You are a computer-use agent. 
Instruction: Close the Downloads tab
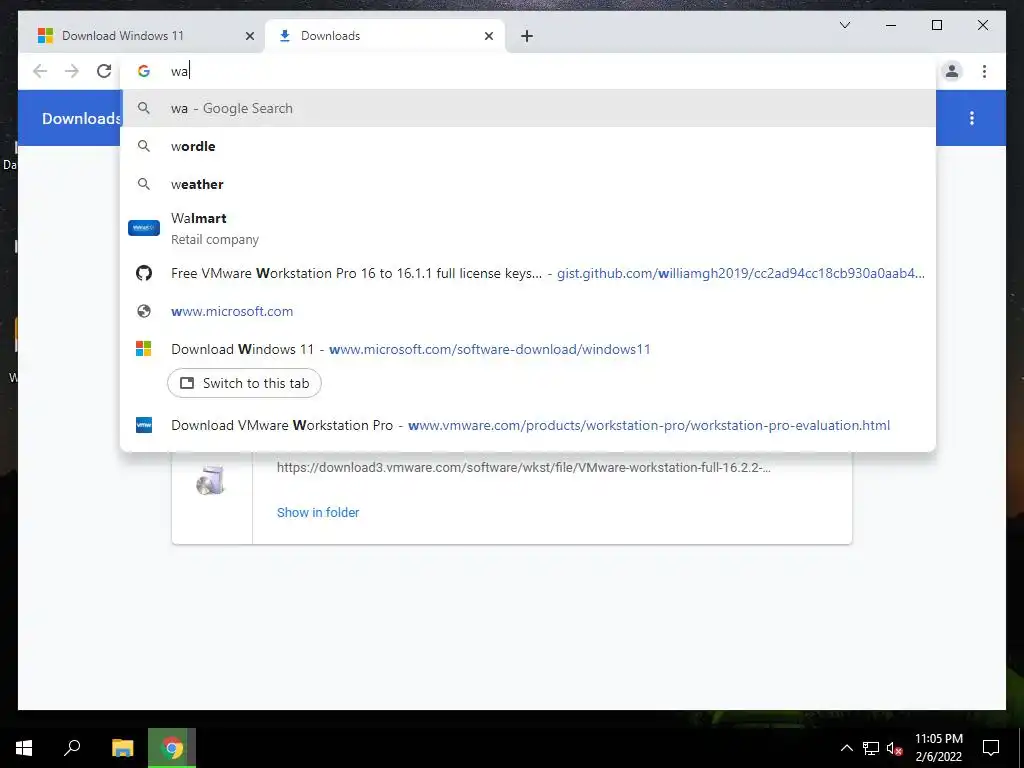[488, 36]
